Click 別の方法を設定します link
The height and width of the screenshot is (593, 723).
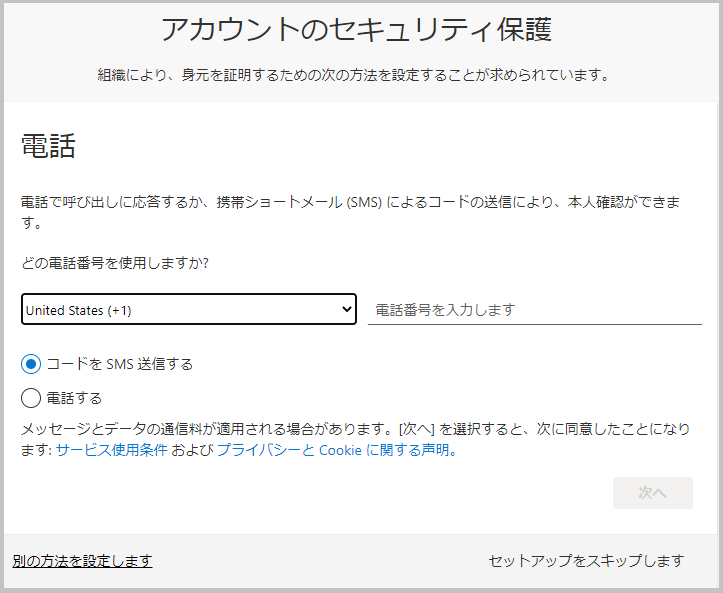tap(82, 561)
